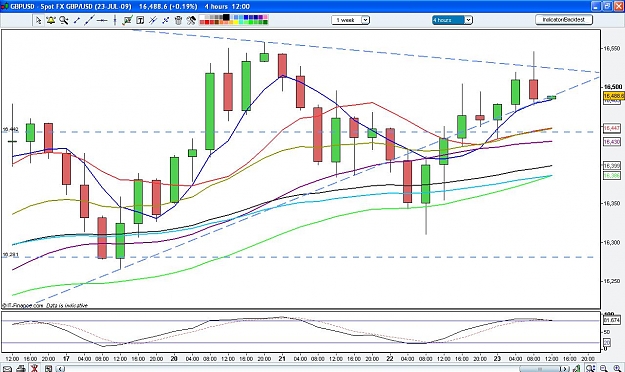
Task: Click the GBPUSD title bar app icon
Action: click(x=5, y=6)
